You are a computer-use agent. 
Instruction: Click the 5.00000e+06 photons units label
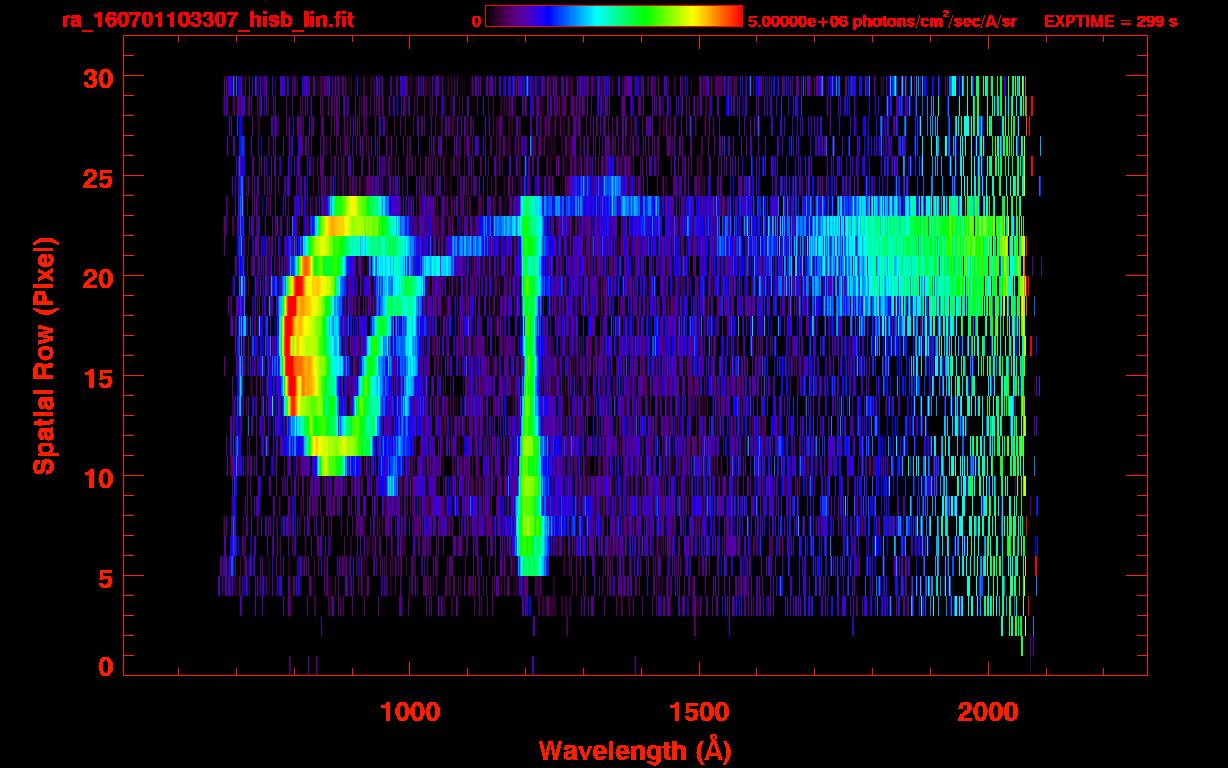(882, 20)
